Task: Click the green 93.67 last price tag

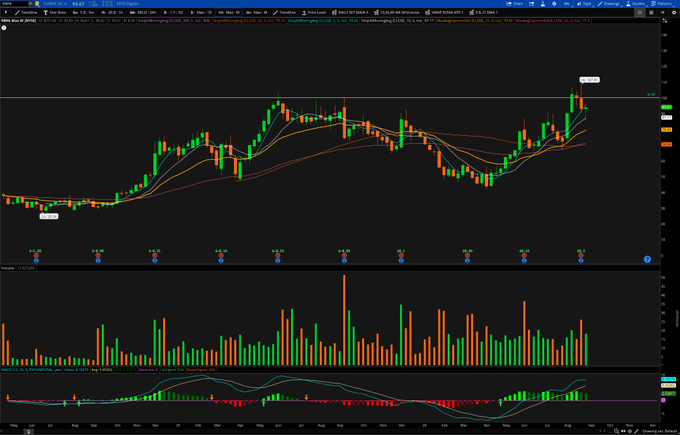Action: click(x=667, y=107)
